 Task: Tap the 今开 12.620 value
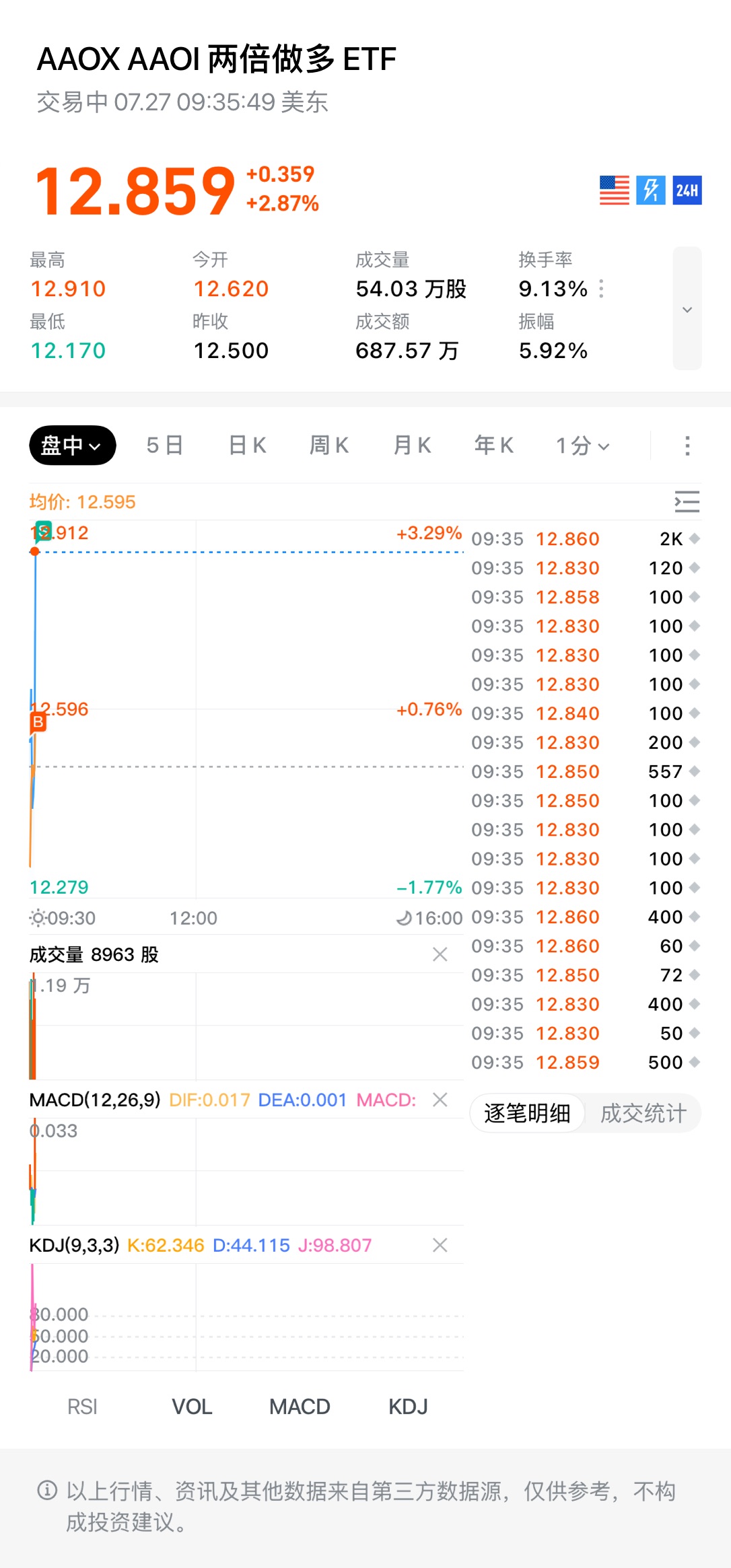click(231, 289)
